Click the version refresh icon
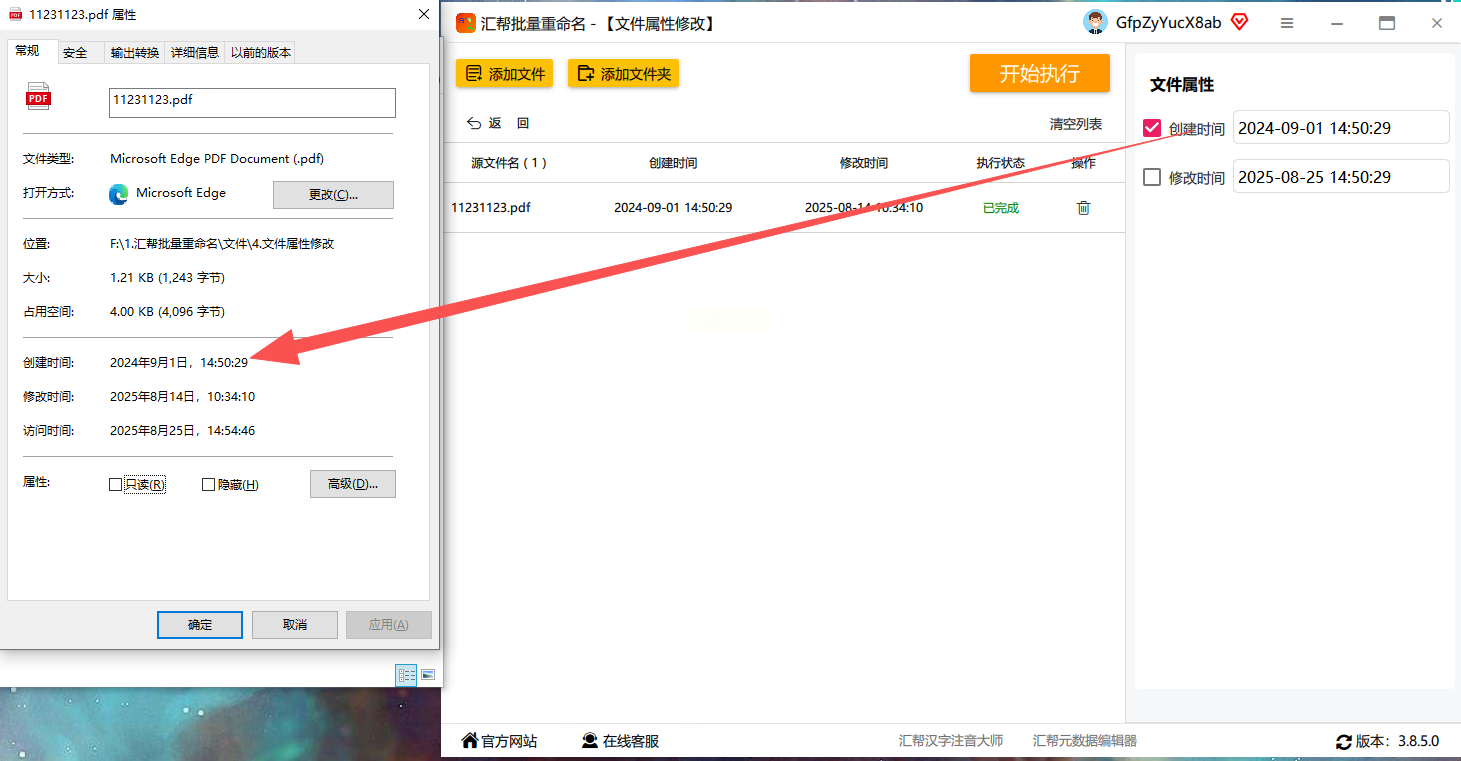This screenshot has width=1461, height=761. click(x=1344, y=742)
